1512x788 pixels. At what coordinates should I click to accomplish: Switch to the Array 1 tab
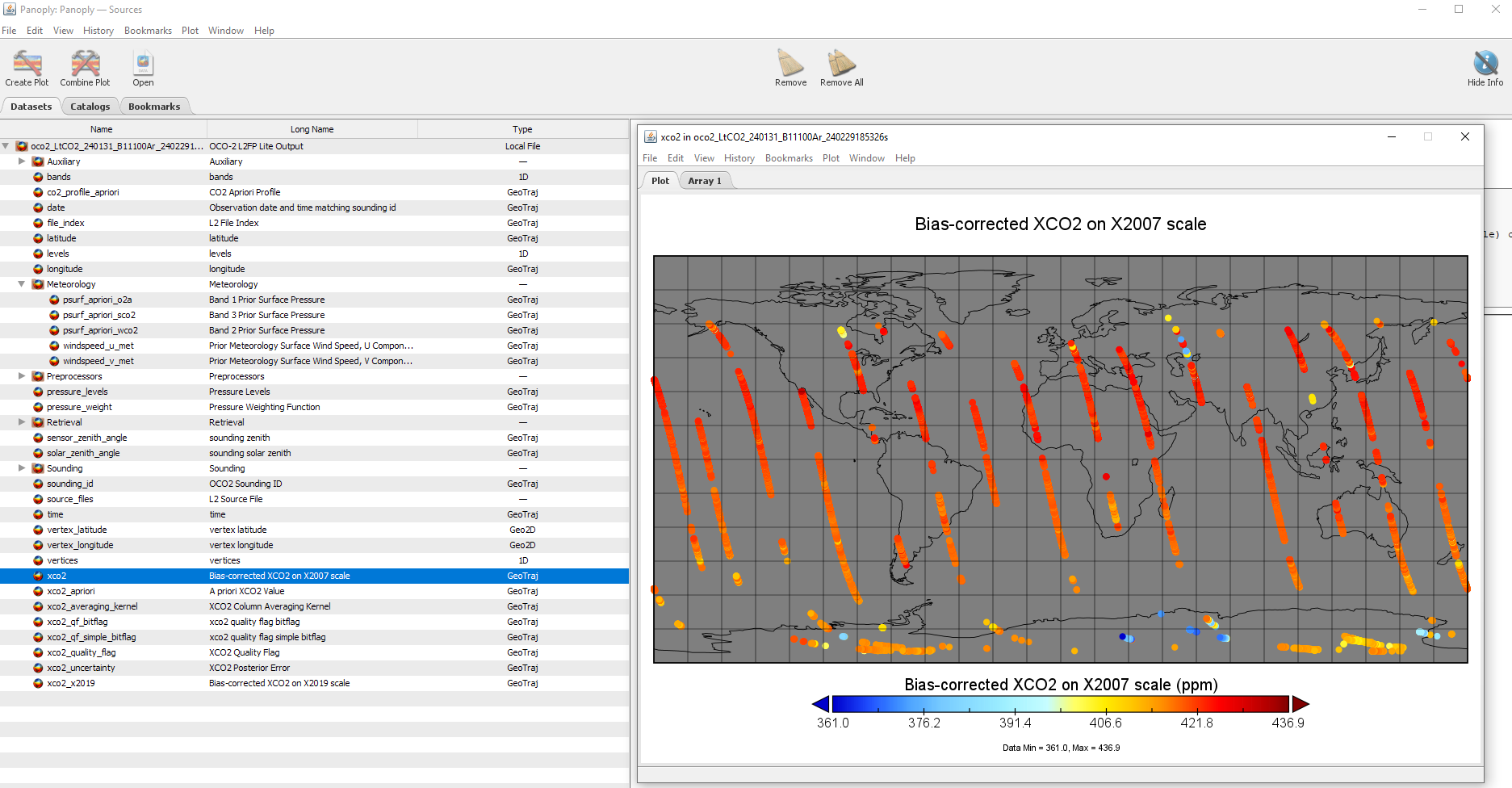(705, 181)
